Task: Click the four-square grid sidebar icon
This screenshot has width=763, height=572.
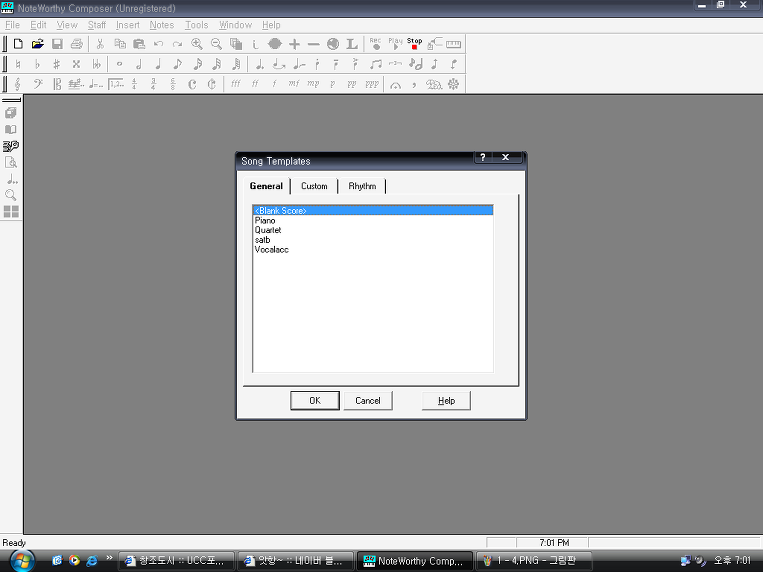Action: coord(11,211)
